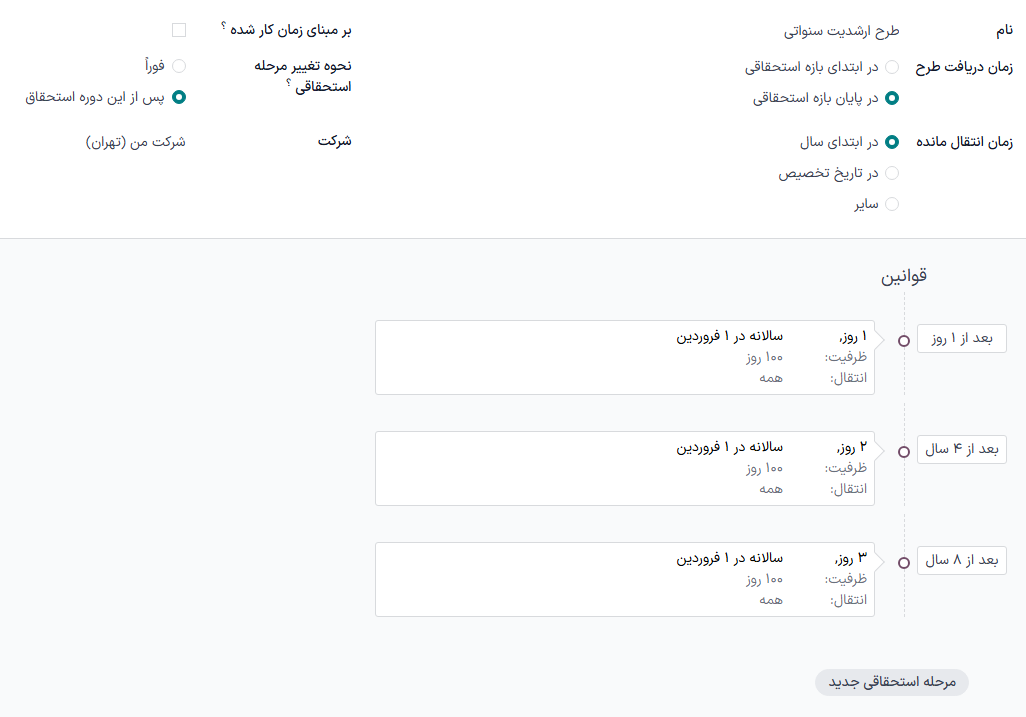Click the timeline node beside «بعد از ۱ روز»

tap(904, 339)
